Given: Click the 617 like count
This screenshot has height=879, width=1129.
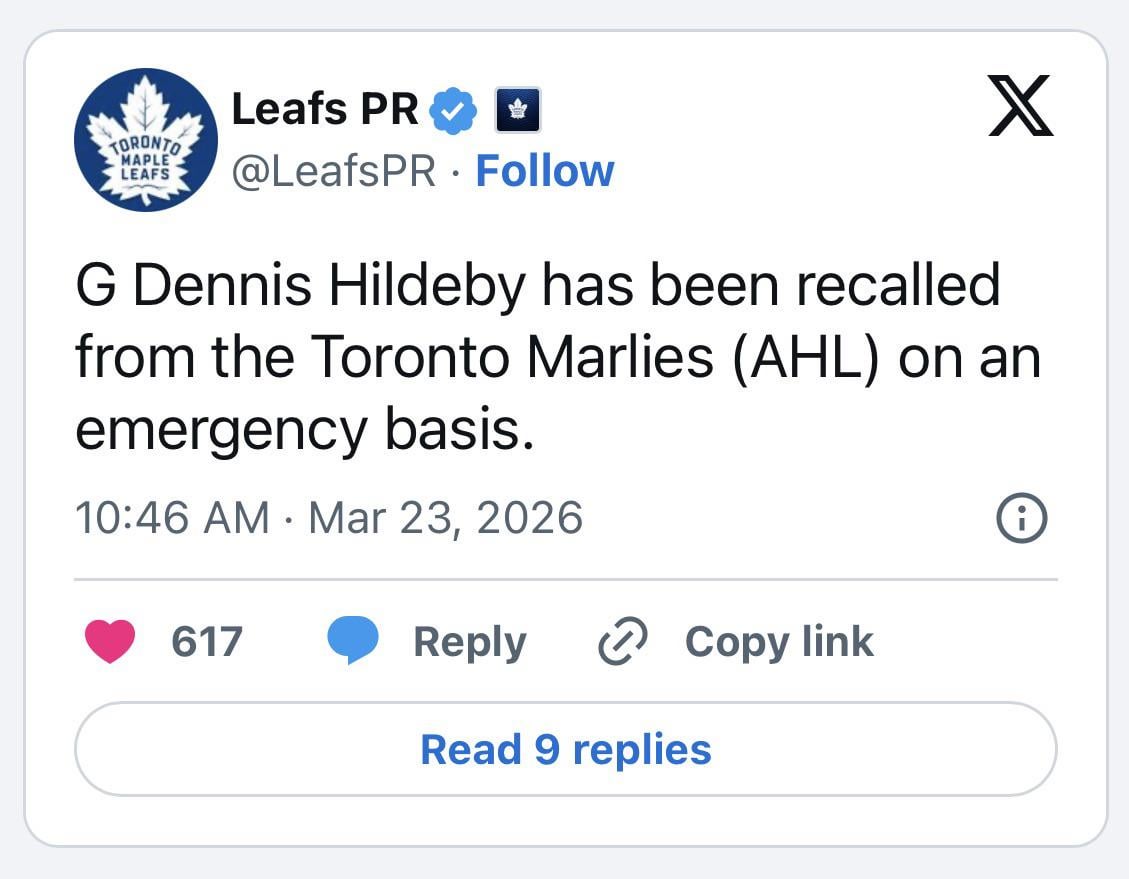Looking at the screenshot, I should (x=207, y=641).
